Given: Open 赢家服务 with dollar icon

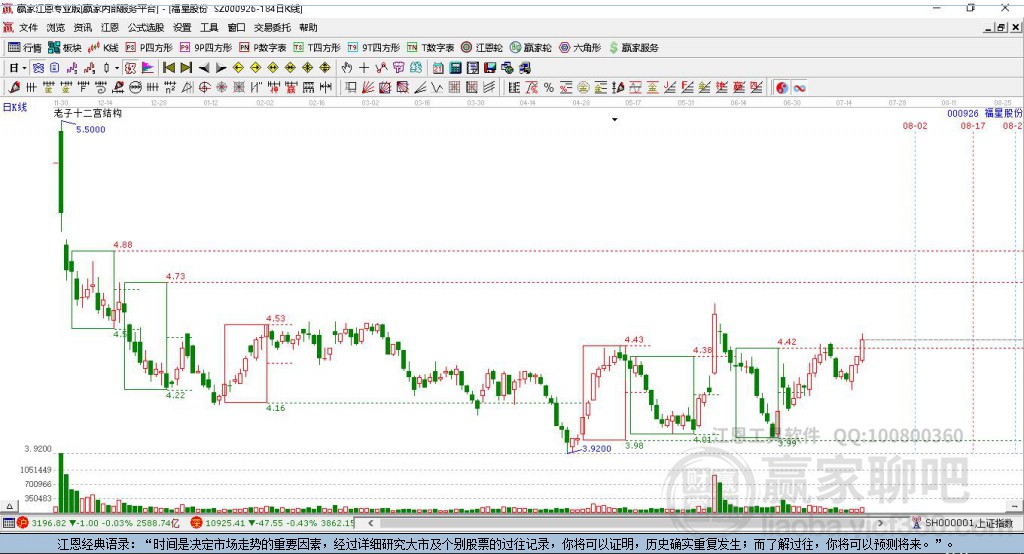Looking at the screenshot, I should tap(633, 48).
